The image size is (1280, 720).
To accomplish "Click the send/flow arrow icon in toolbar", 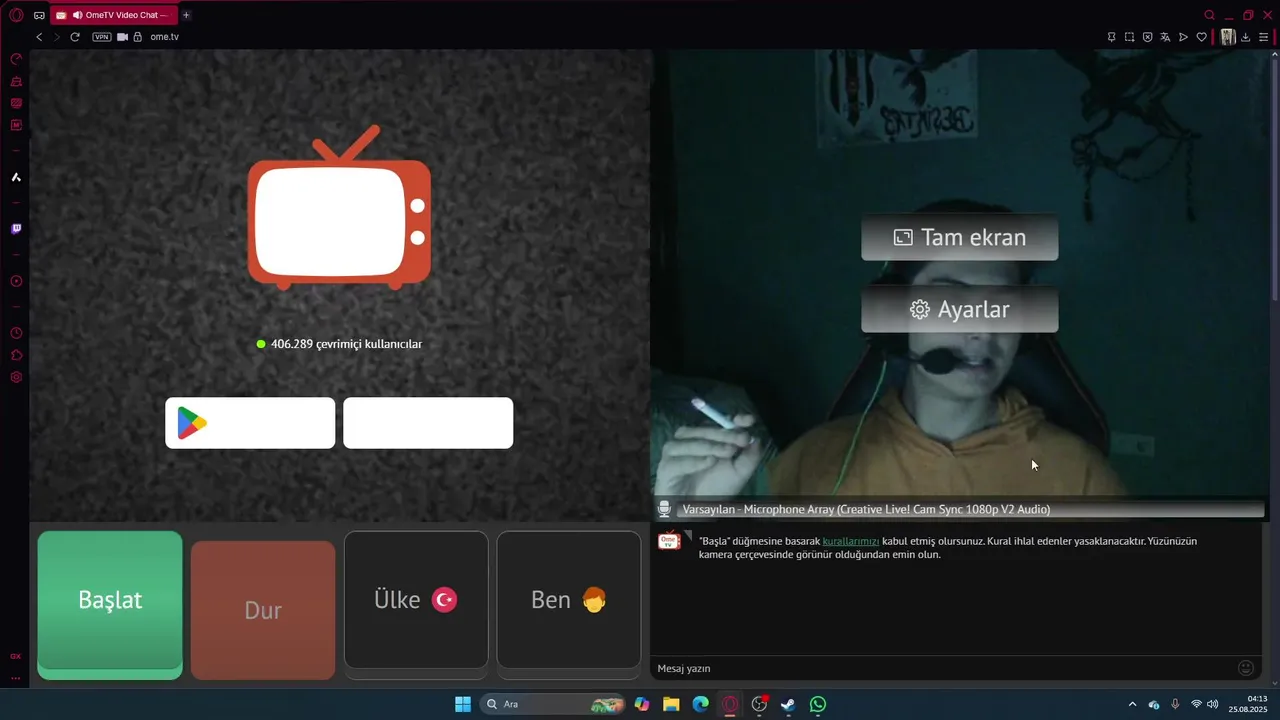I will (1183, 37).
